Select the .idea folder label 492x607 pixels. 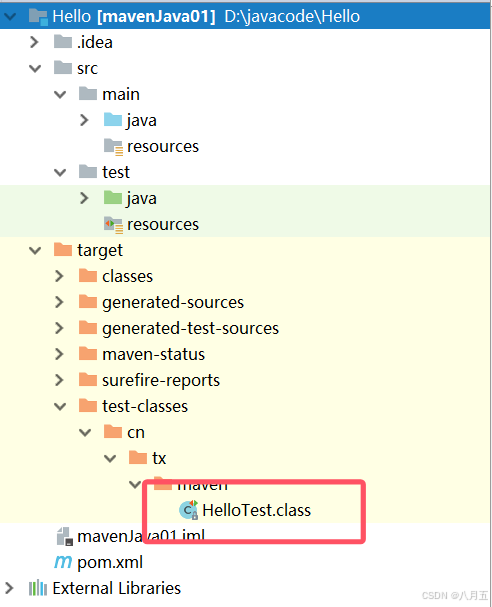(95, 42)
